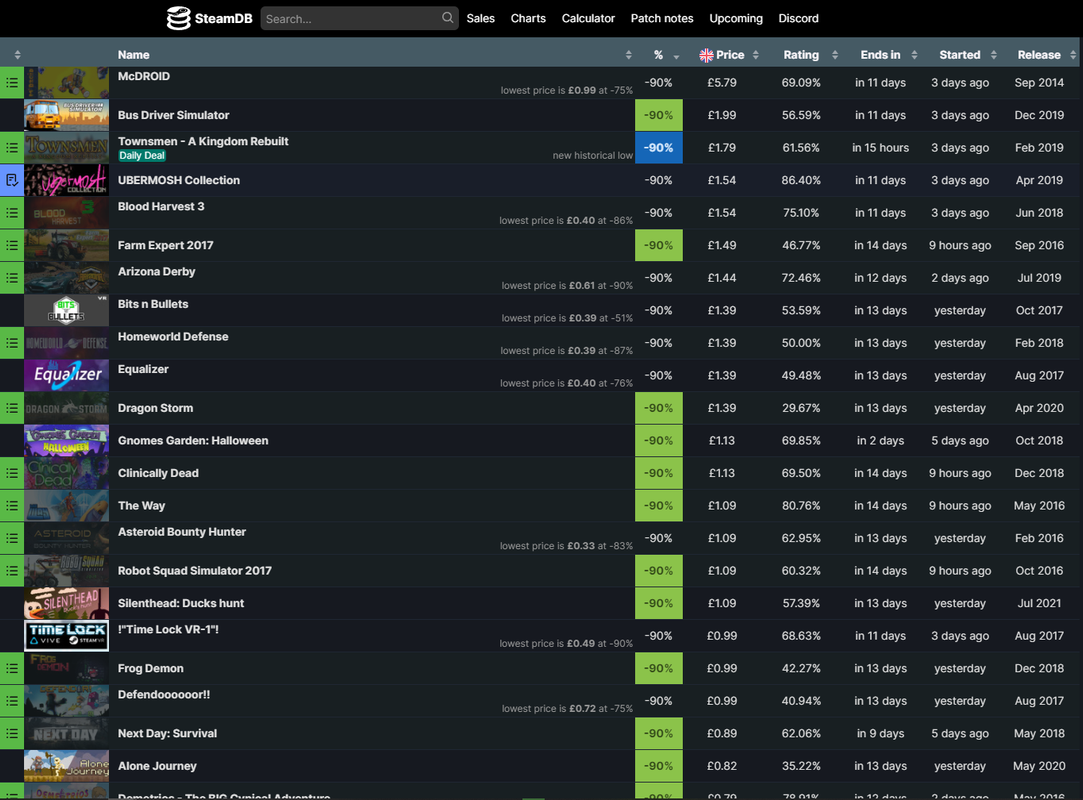
Task: Sort by Release column header
Action: pos(1039,55)
